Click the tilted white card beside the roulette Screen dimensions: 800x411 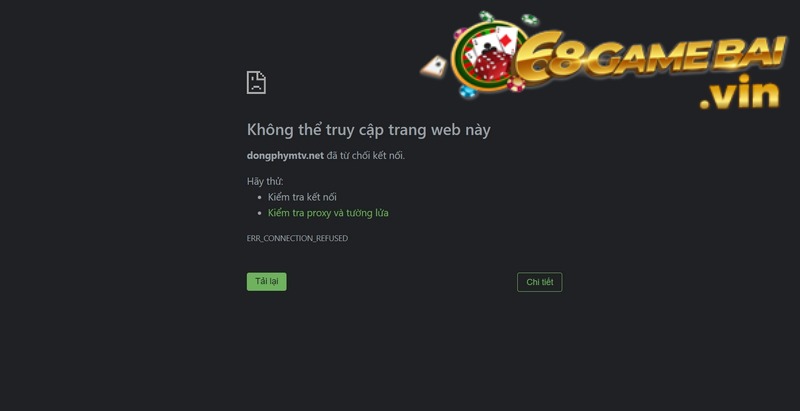(x=434, y=67)
